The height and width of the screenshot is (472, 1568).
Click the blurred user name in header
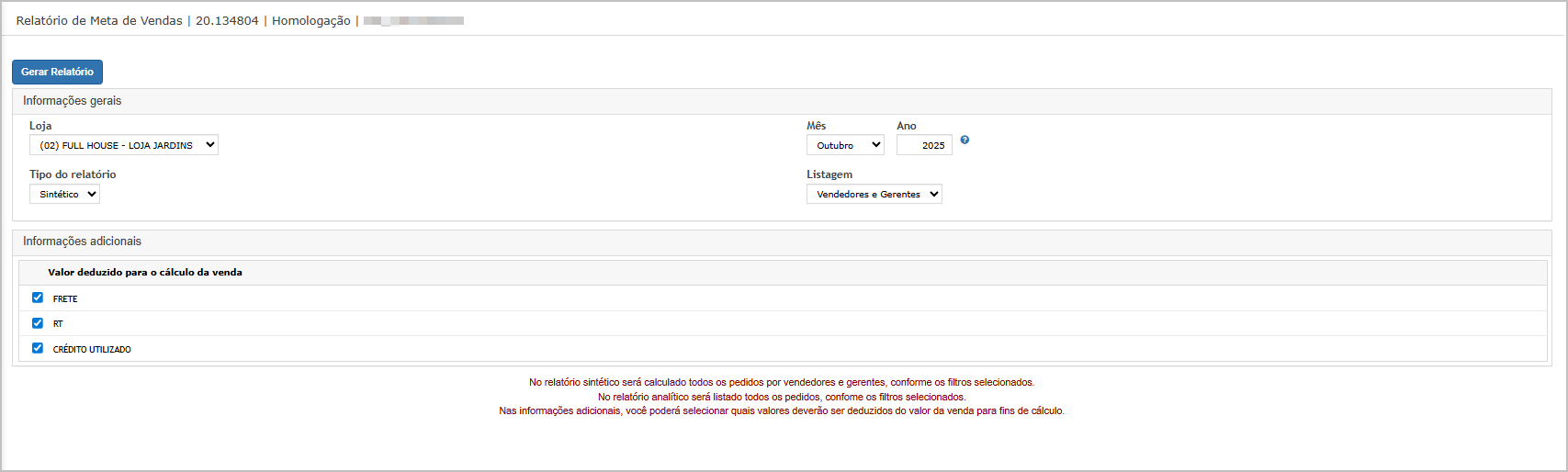[x=413, y=20]
